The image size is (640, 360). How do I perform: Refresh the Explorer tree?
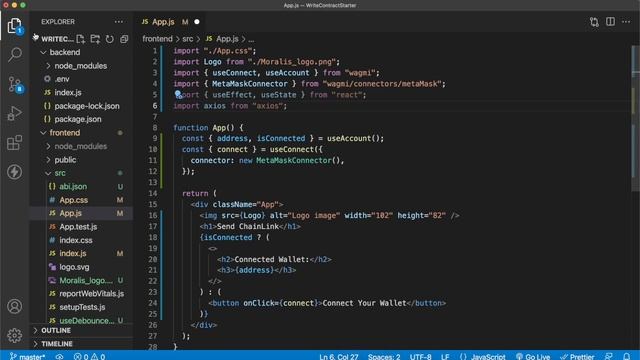pyautogui.click(x=109, y=39)
